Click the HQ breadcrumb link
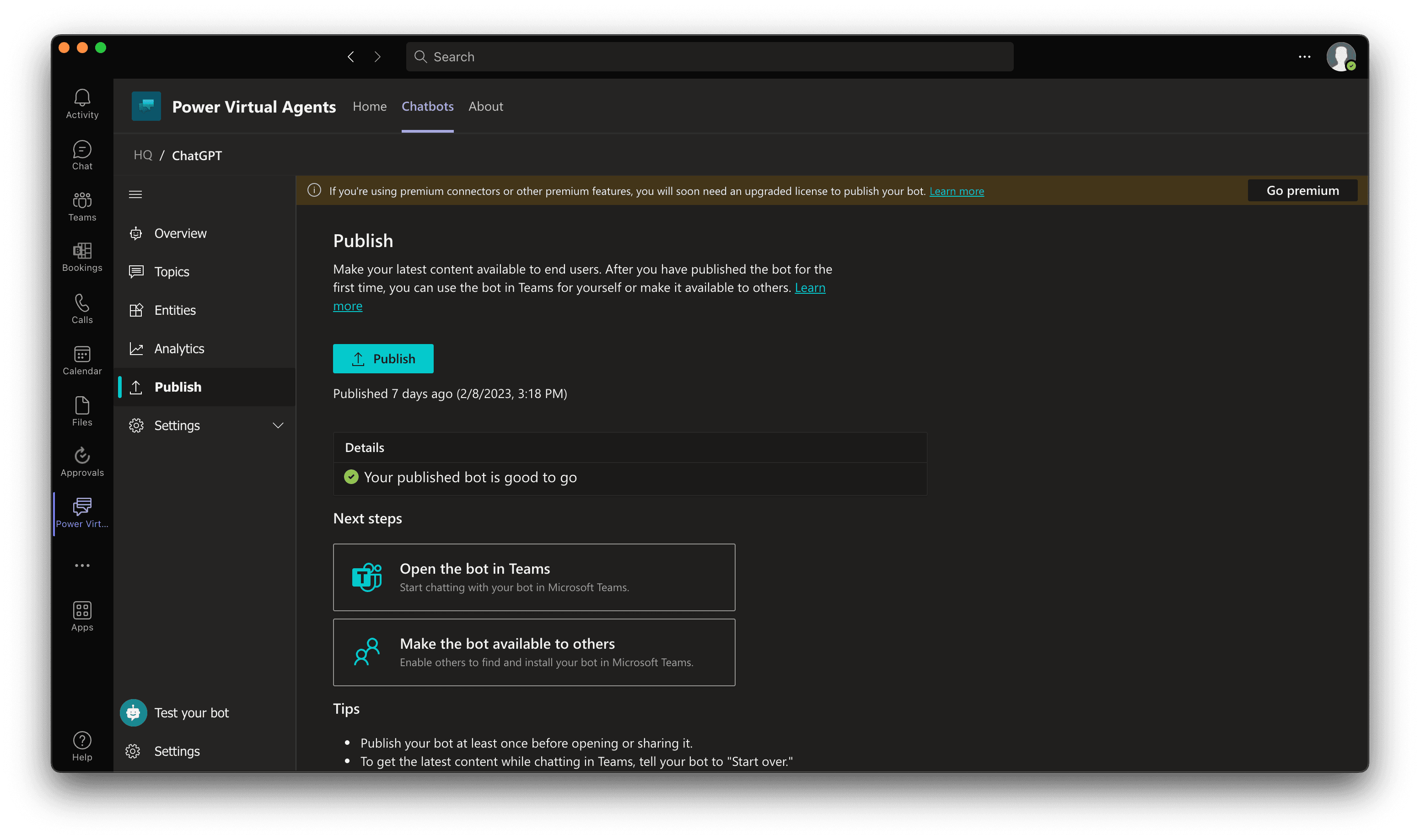This screenshot has height=840, width=1420. coord(143,155)
